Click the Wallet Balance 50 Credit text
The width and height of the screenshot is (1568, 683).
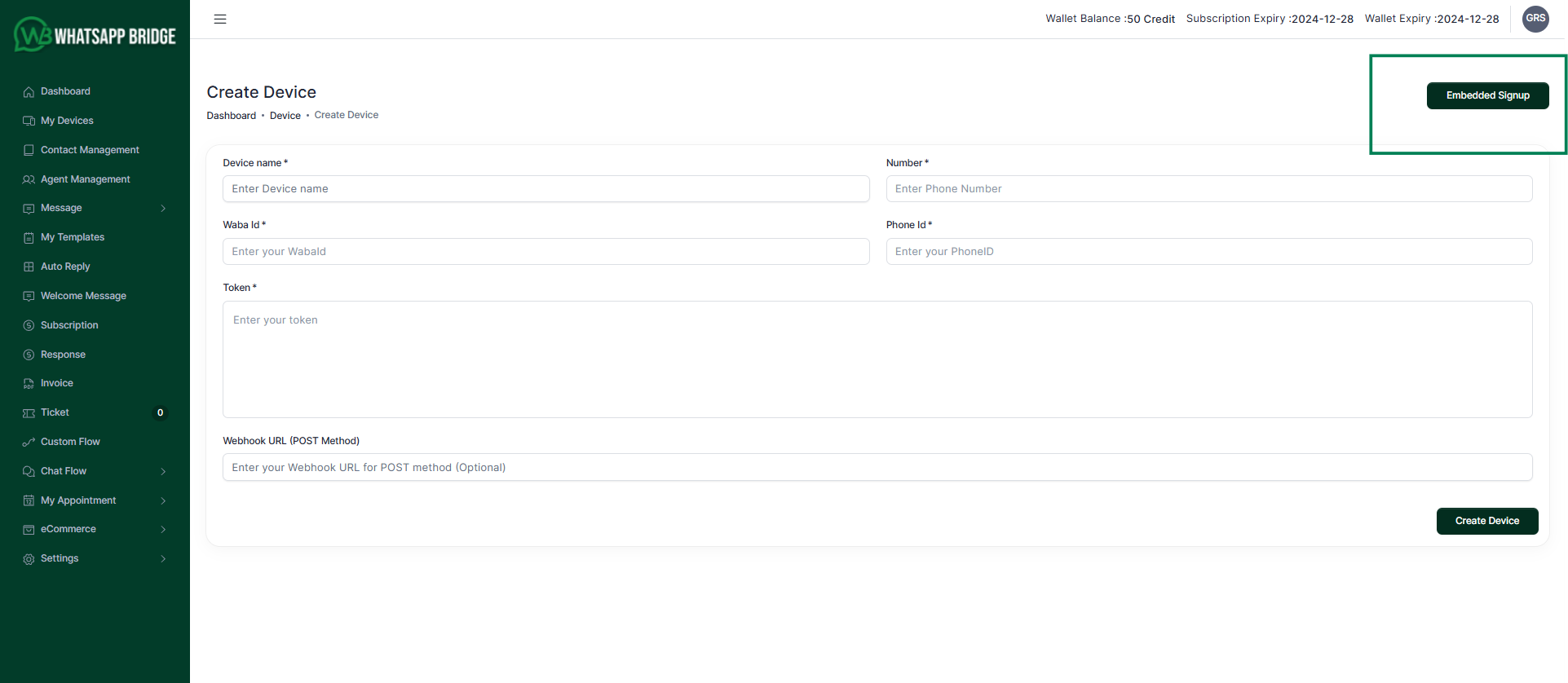tap(1110, 19)
